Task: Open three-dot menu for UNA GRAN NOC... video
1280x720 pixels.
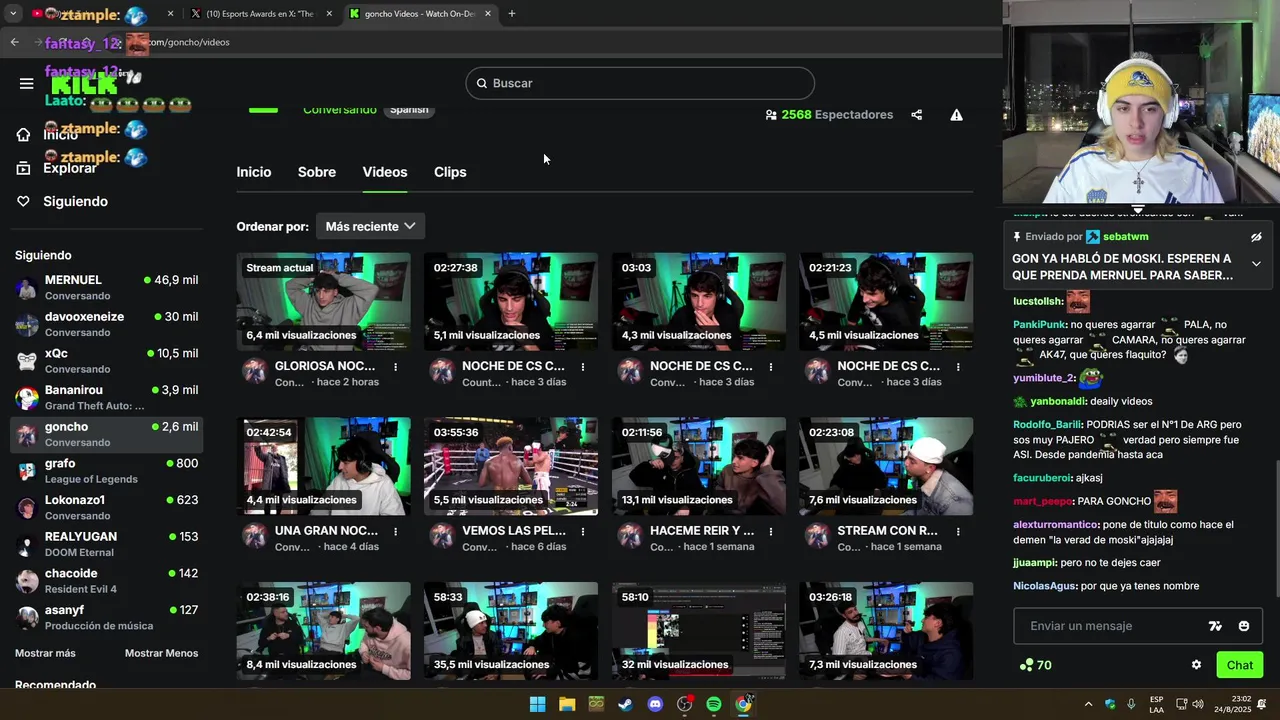Action: [395, 532]
